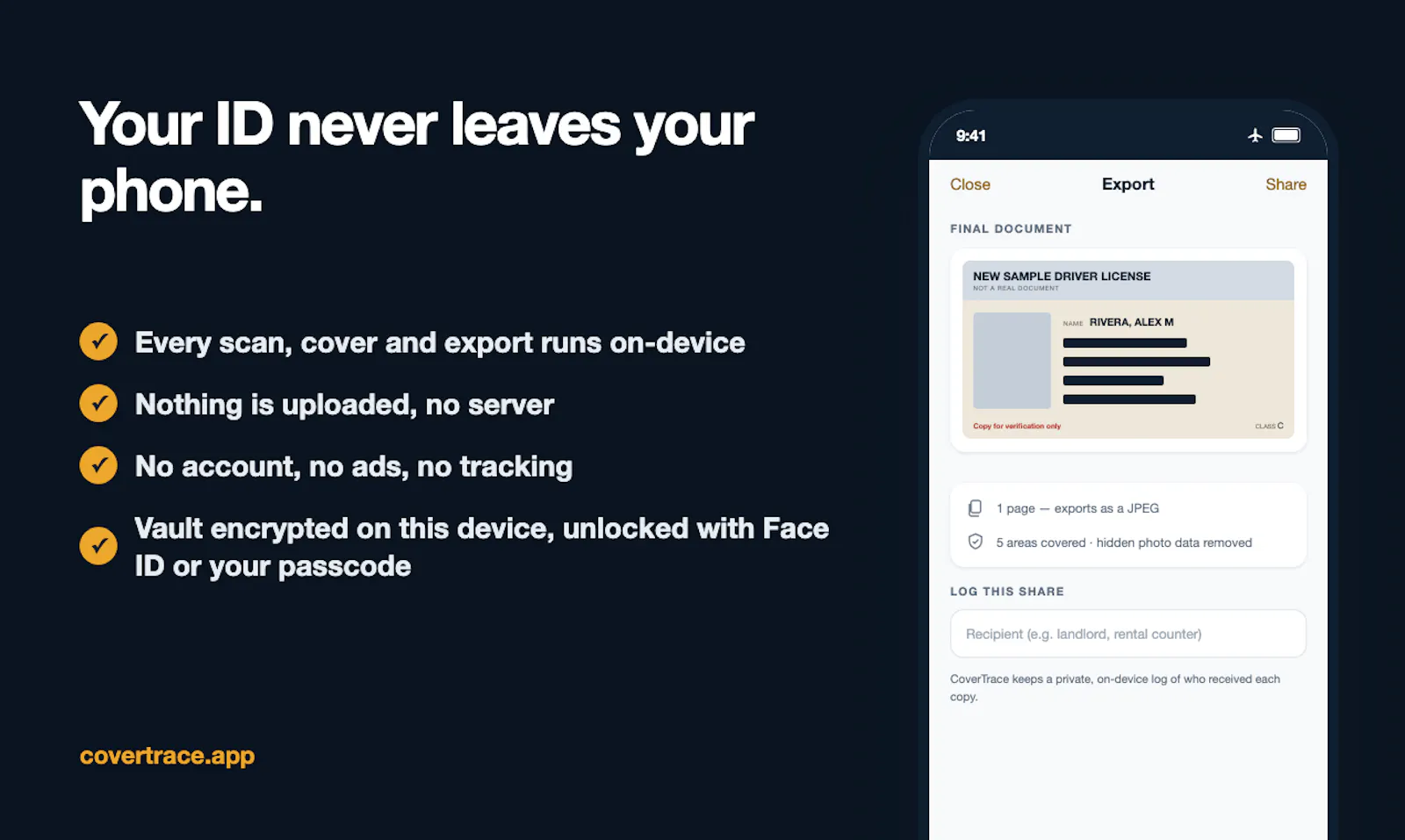Screen dimensions: 1405x840
Task: Click the 'Export' screen title
Action: [1128, 184]
